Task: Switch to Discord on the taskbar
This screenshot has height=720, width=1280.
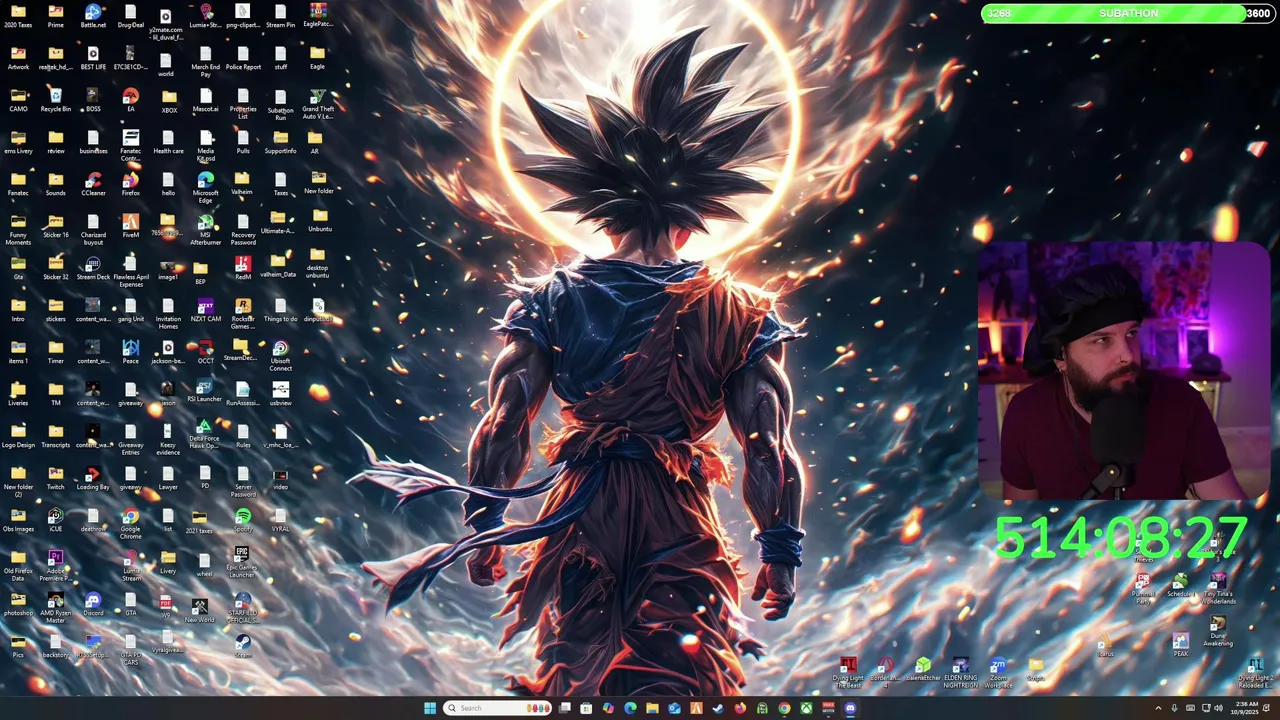Action: pos(851,708)
